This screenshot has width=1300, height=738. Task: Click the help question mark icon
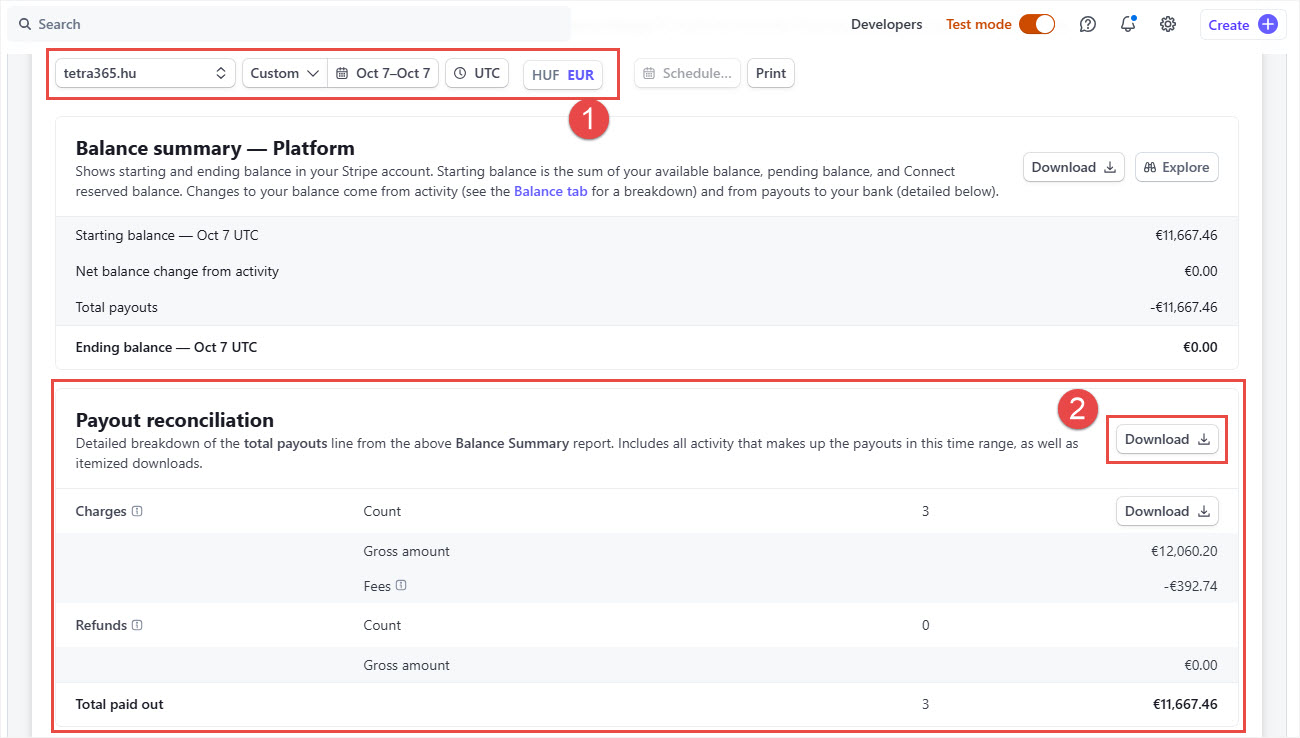point(1088,24)
